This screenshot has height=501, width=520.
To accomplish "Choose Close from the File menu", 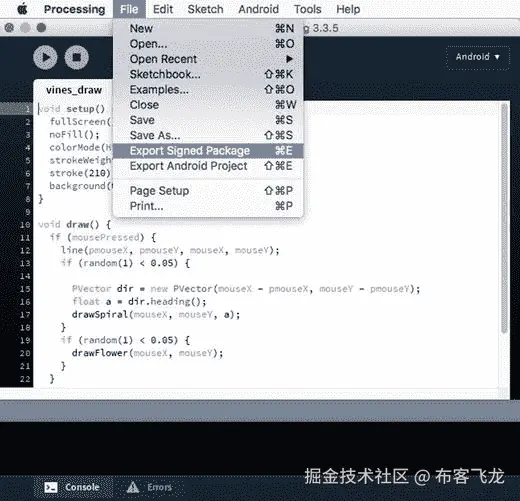I will [208, 105].
